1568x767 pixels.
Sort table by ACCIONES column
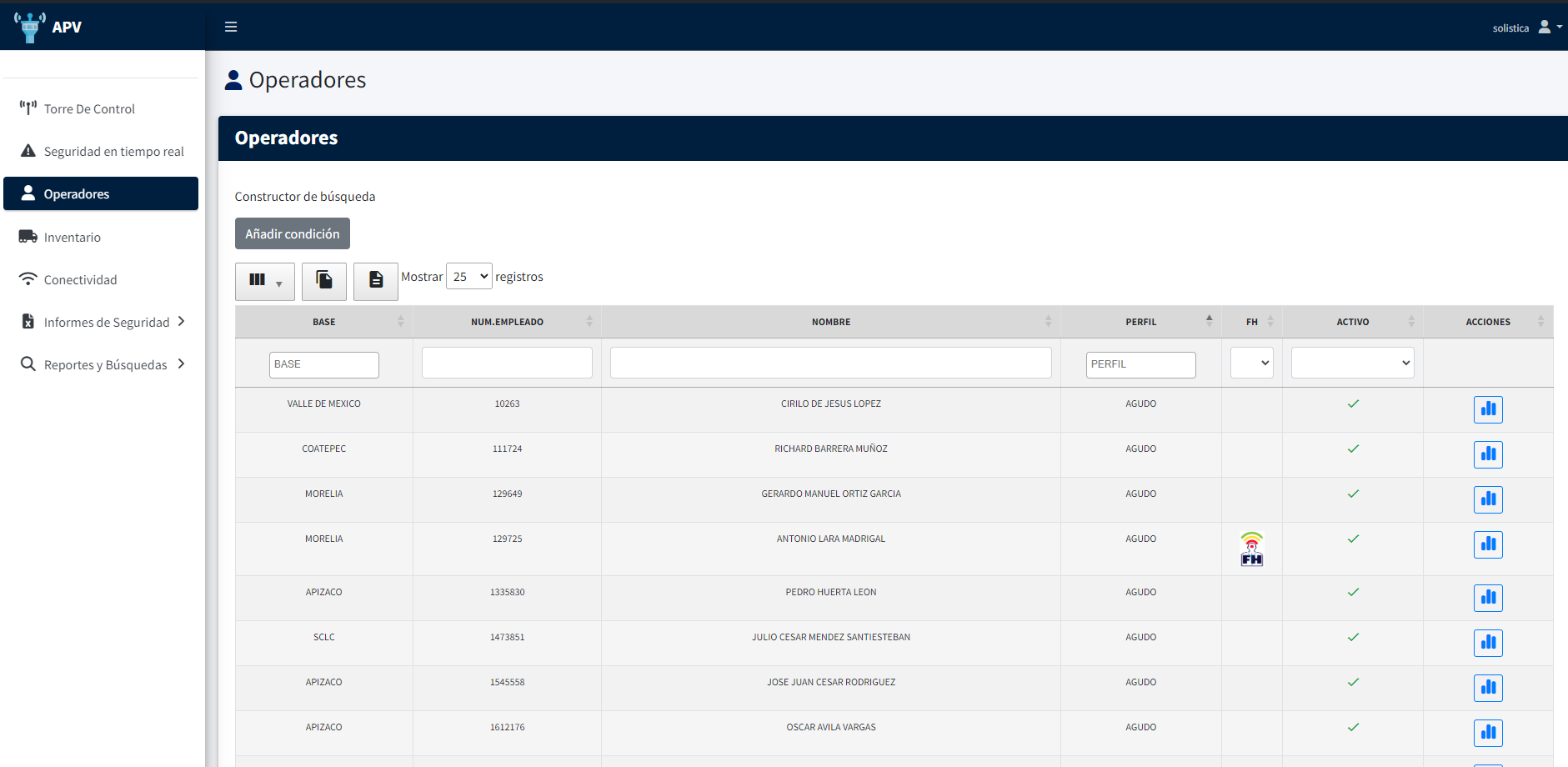point(1488,322)
